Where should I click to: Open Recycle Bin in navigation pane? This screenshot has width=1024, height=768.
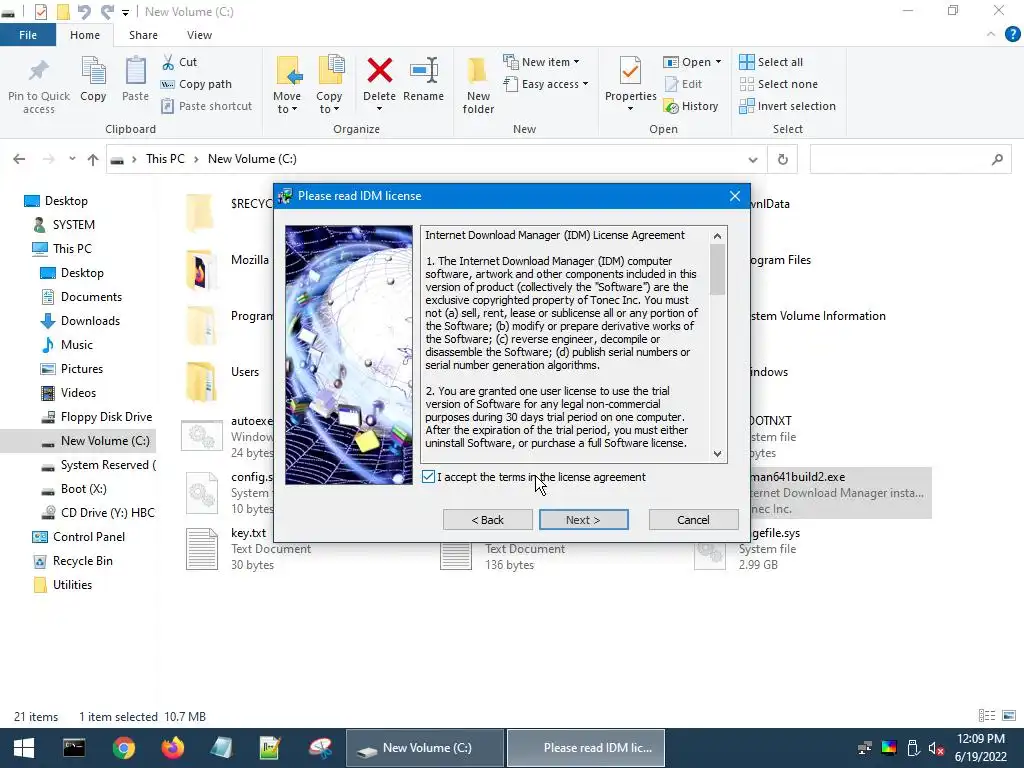82,561
